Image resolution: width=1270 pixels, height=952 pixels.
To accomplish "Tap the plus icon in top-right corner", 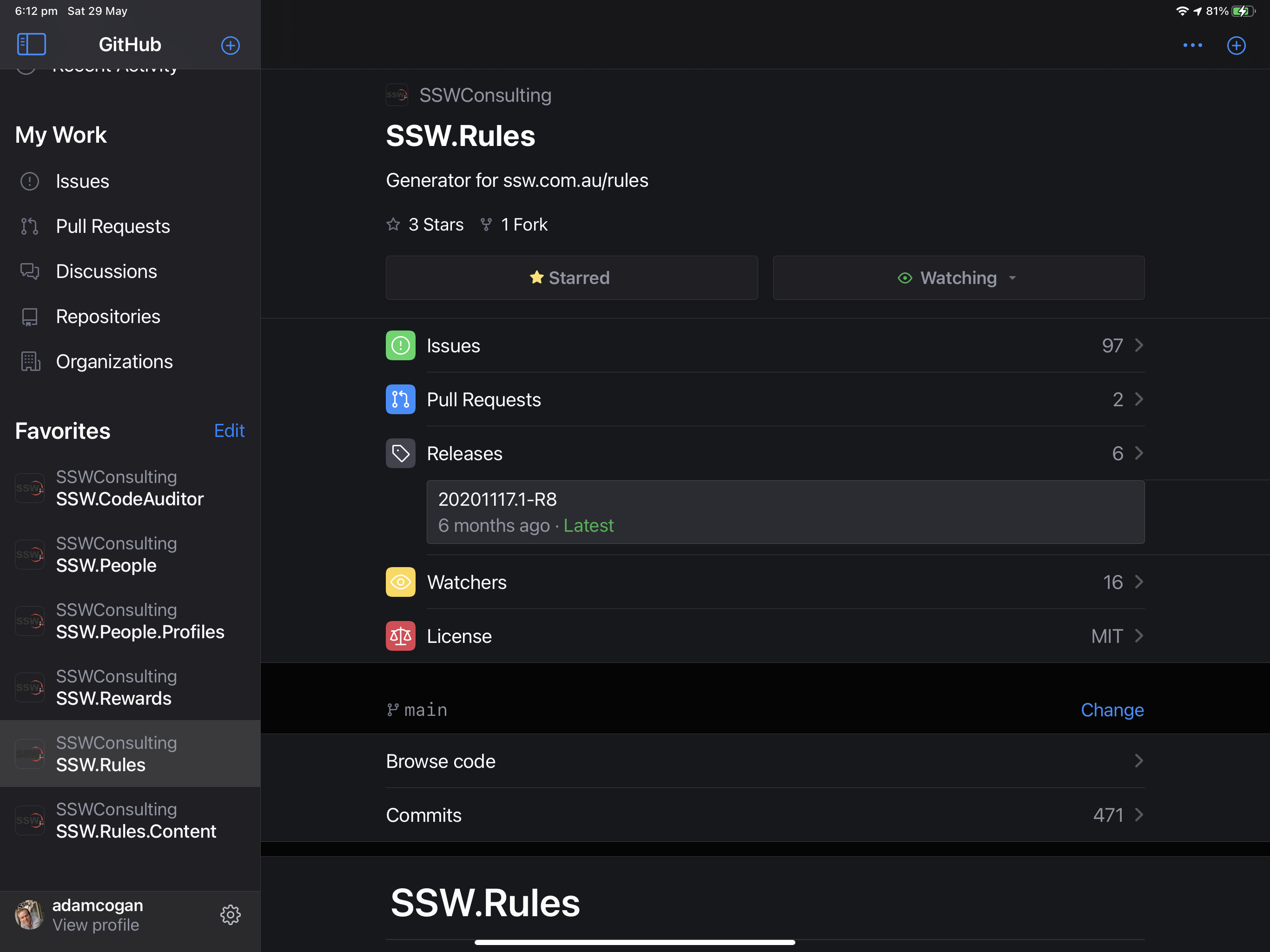I will [x=1236, y=46].
